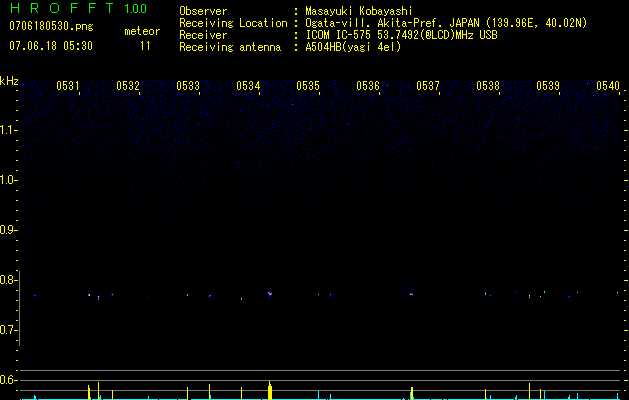Image resolution: width=629 pixels, height=400 pixels.
Task: Select receiver text ICOM IC-575 53.7492 MHz USB
Action: pyautogui.click(x=402, y=35)
